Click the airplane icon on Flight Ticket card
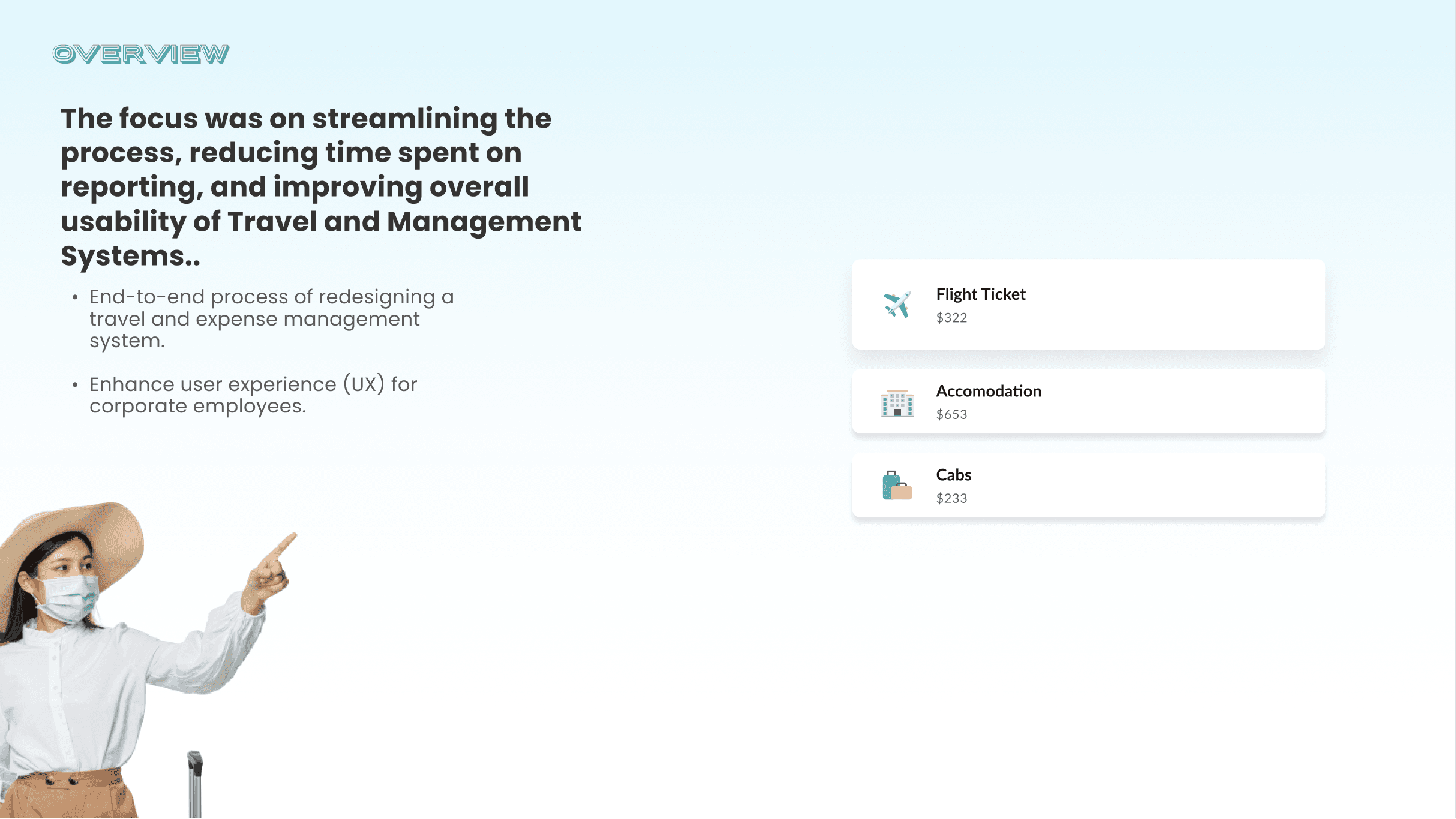1456x819 pixels. [x=897, y=305]
